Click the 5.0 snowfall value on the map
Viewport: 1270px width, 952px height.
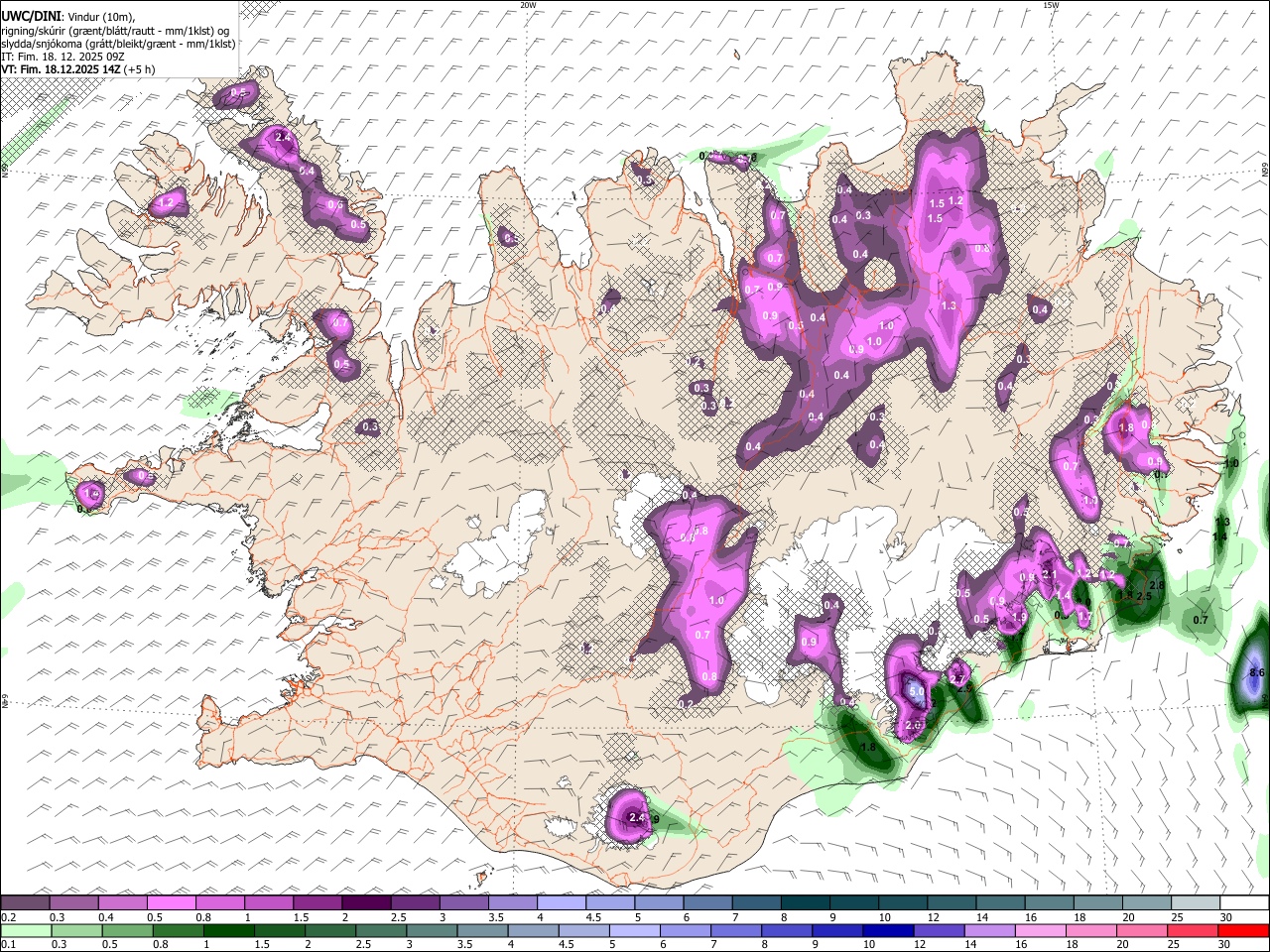pyautogui.click(x=917, y=691)
